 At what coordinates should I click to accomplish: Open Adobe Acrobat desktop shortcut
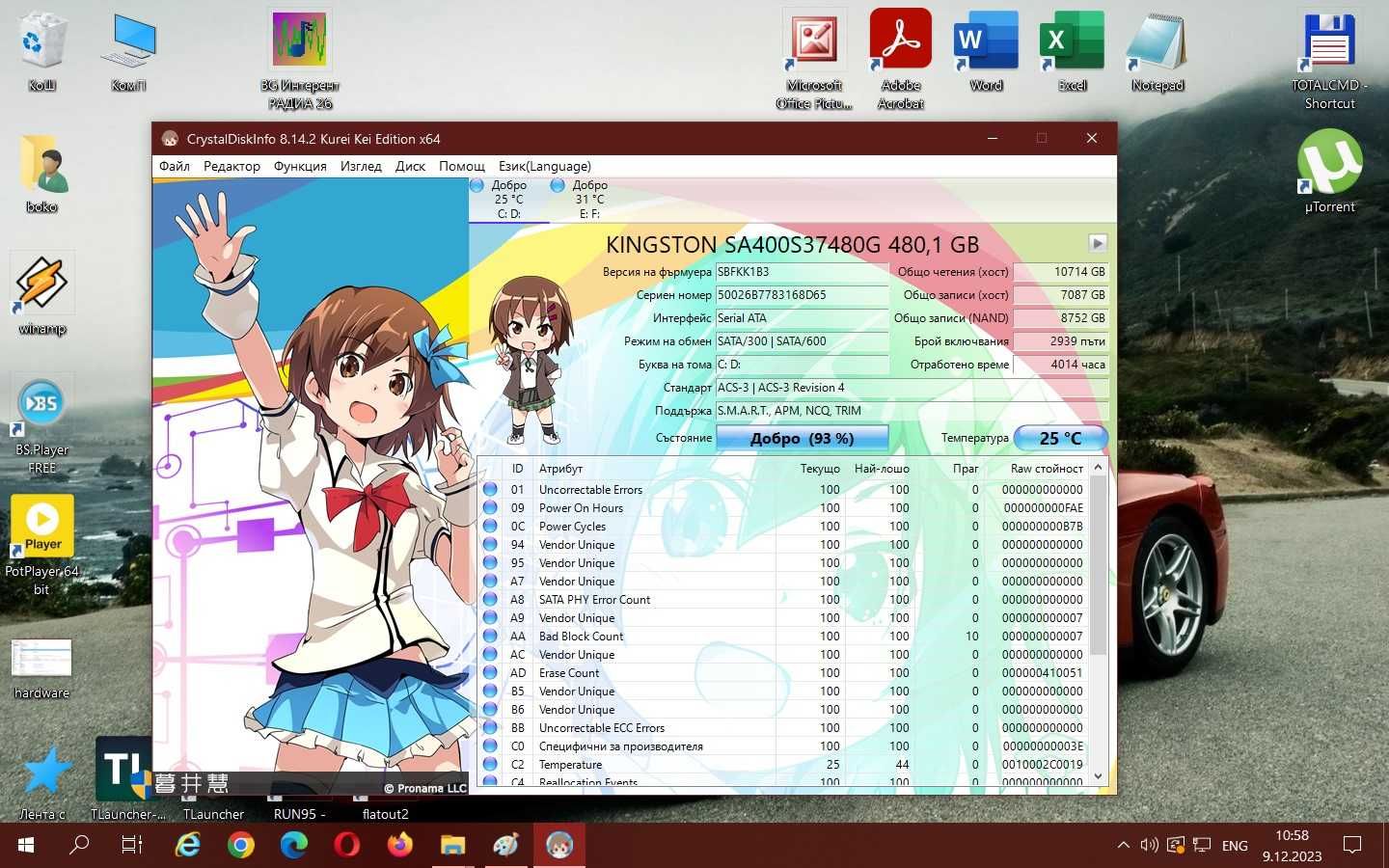(x=901, y=60)
